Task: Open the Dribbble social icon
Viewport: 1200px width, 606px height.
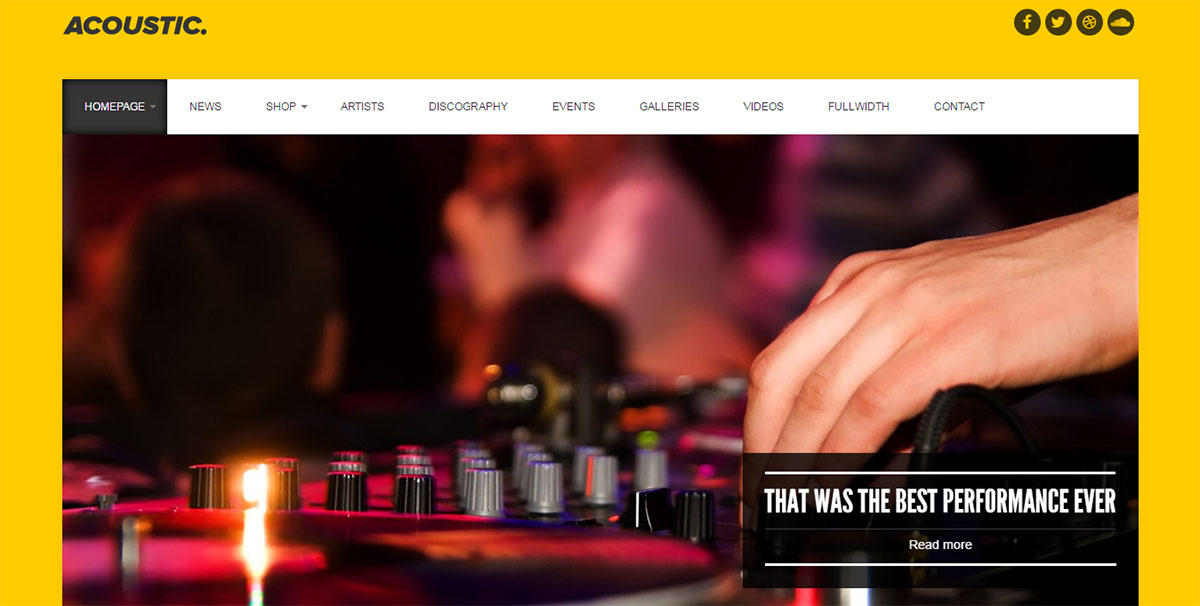Action: pos(1089,22)
